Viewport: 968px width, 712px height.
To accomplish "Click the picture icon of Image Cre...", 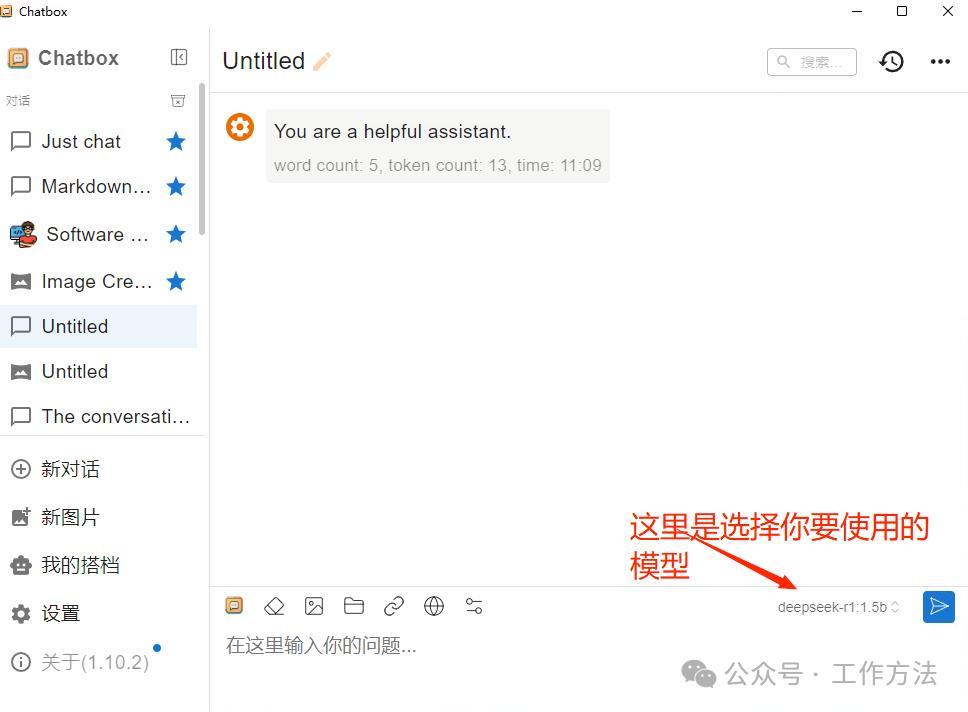I will [21, 282].
